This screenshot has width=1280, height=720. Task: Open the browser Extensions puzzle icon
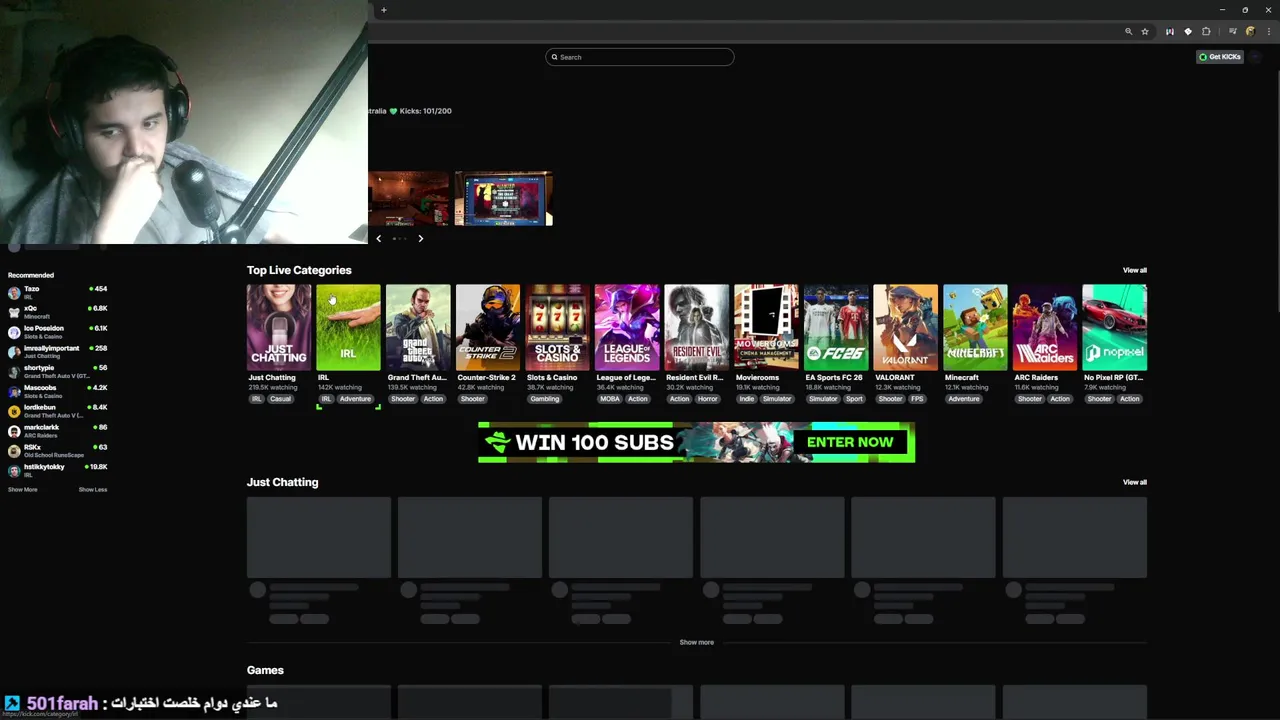coord(1206,32)
